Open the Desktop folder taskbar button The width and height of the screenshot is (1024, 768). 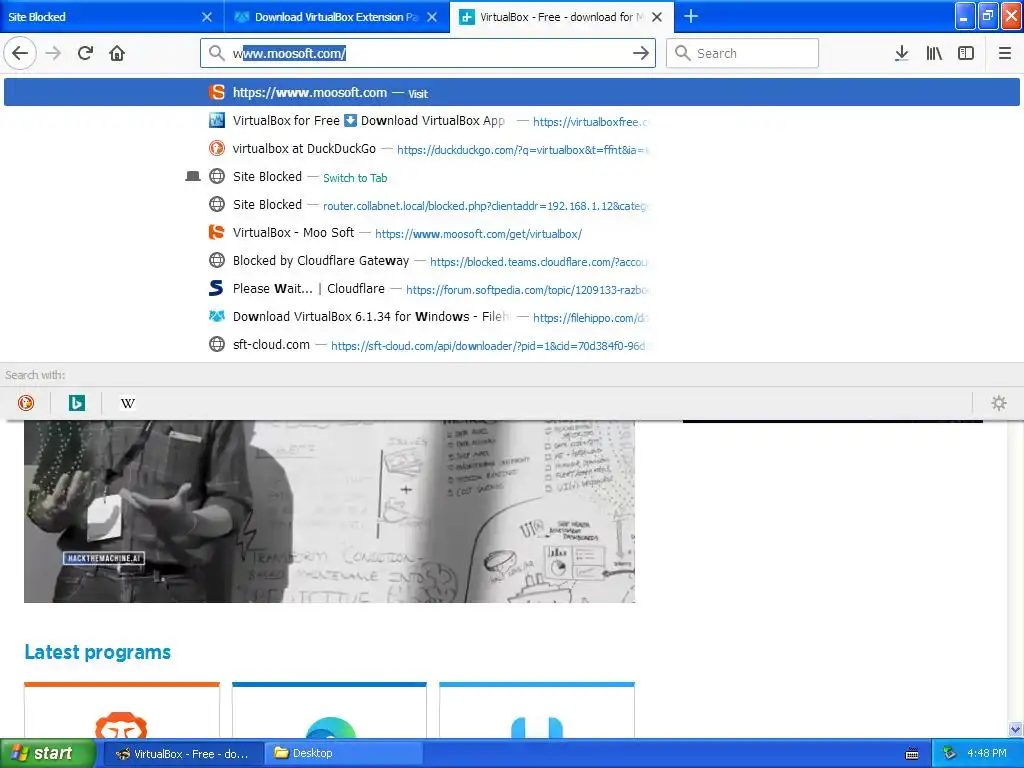[x=343, y=754]
